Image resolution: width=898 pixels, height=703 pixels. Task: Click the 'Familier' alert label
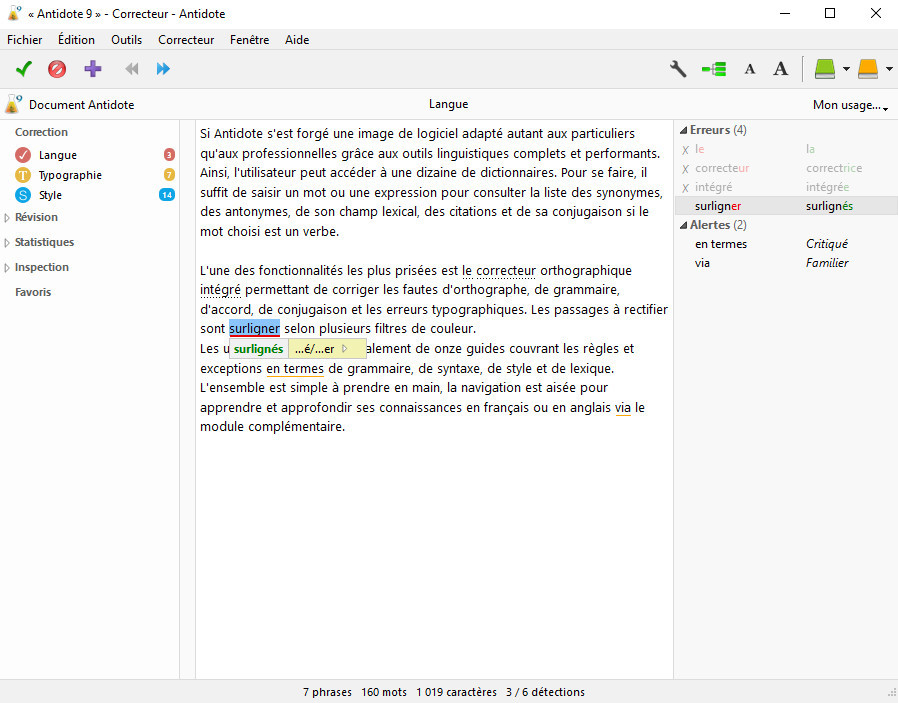pos(827,263)
